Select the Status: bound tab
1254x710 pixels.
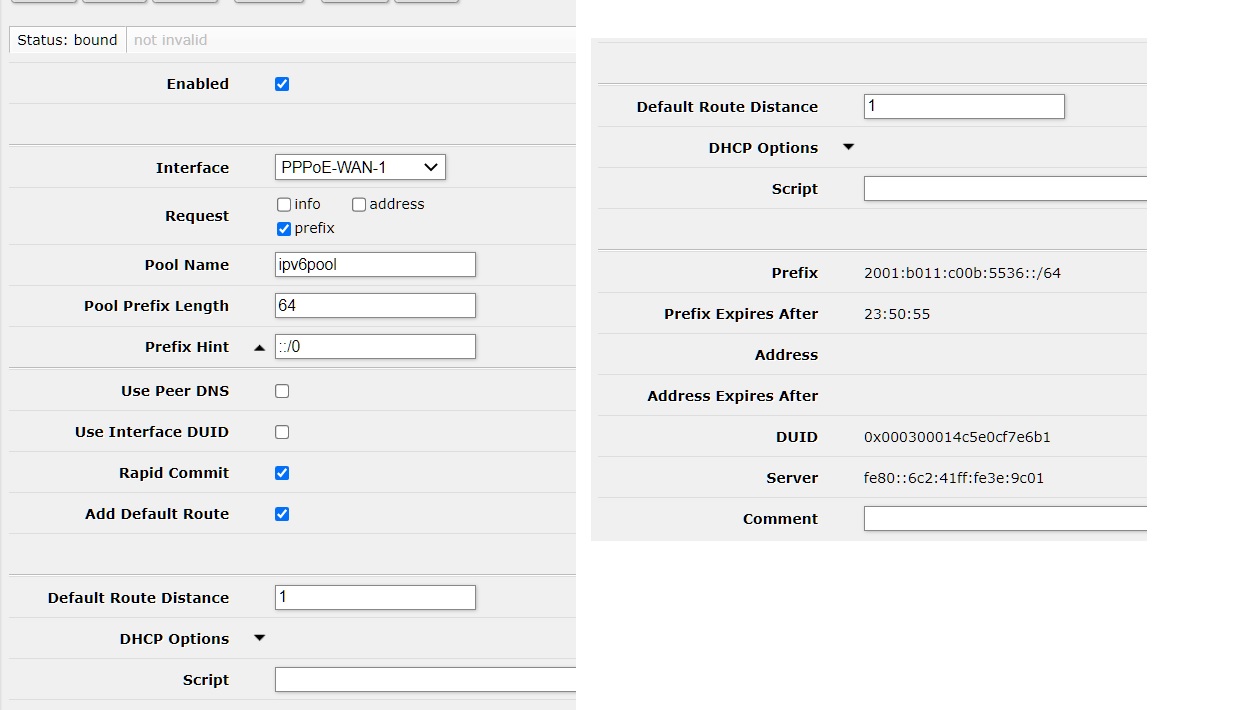point(66,40)
